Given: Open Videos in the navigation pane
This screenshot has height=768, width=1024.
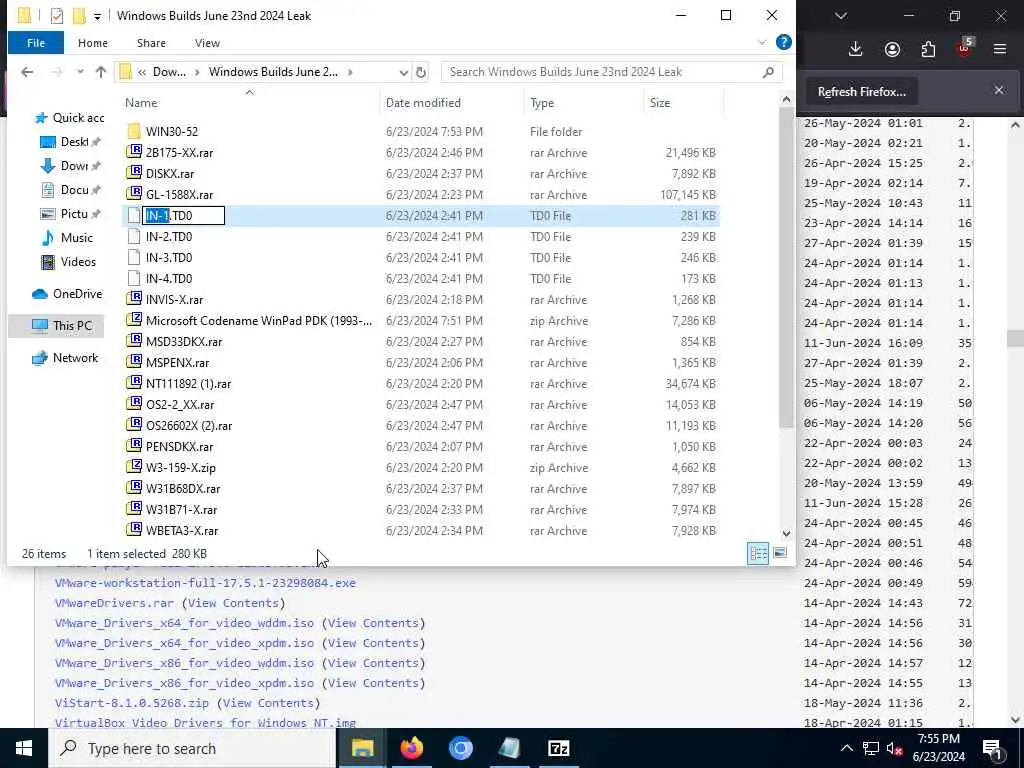Looking at the screenshot, I should (x=68, y=262).
